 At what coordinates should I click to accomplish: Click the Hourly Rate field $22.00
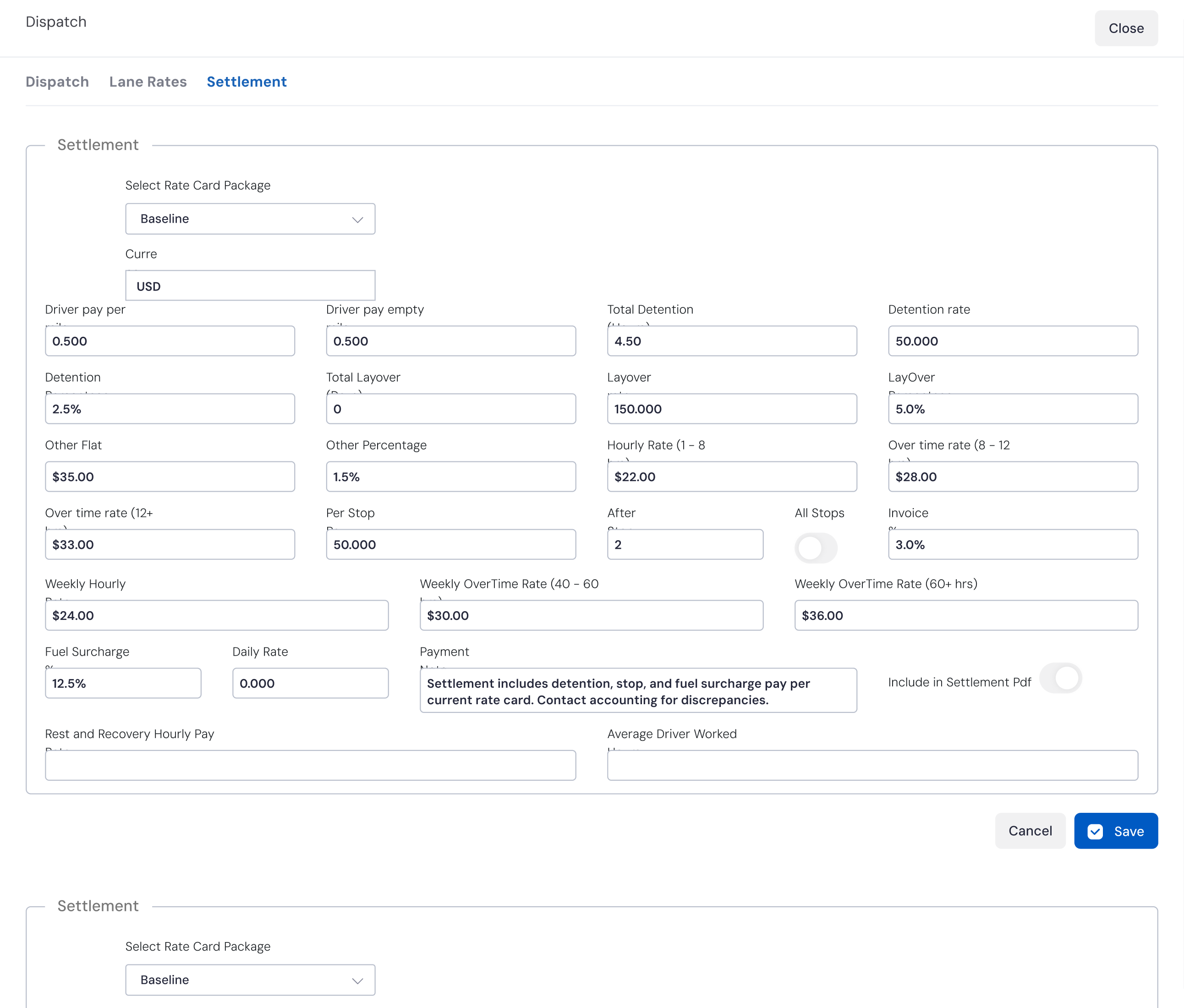[732, 477]
